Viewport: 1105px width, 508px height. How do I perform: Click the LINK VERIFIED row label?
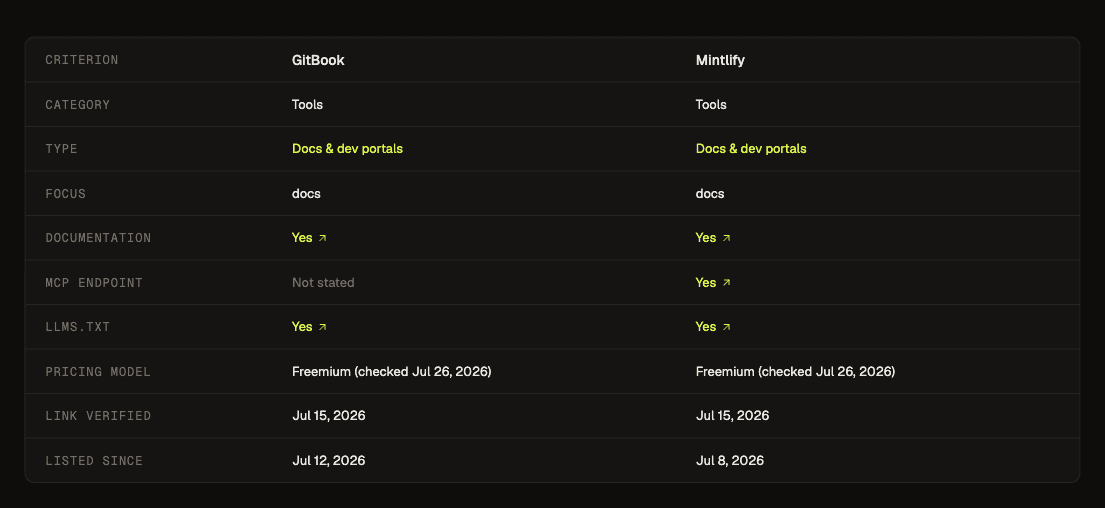(x=98, y=416)
